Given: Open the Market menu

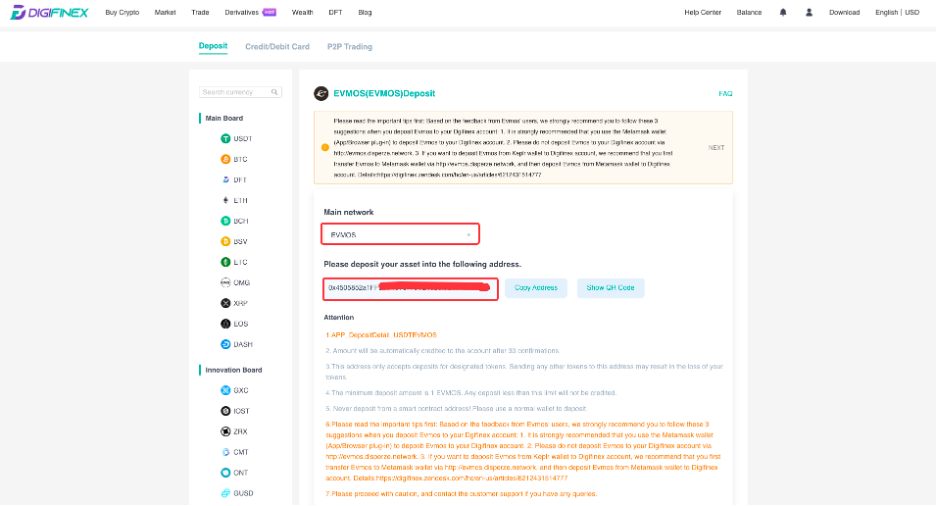Looking at the screenshot, I should pos(165,12).
